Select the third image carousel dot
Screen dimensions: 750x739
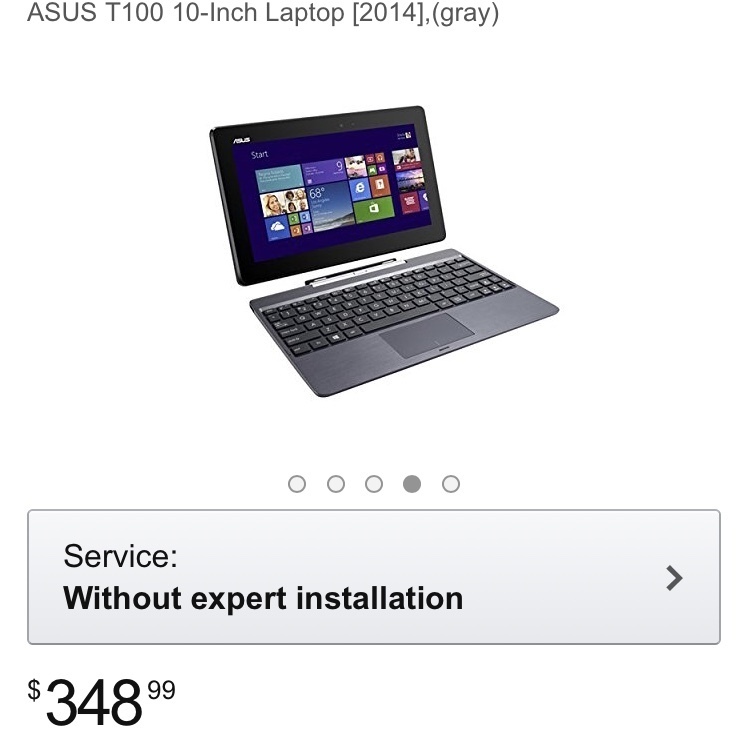click(374, 484)
